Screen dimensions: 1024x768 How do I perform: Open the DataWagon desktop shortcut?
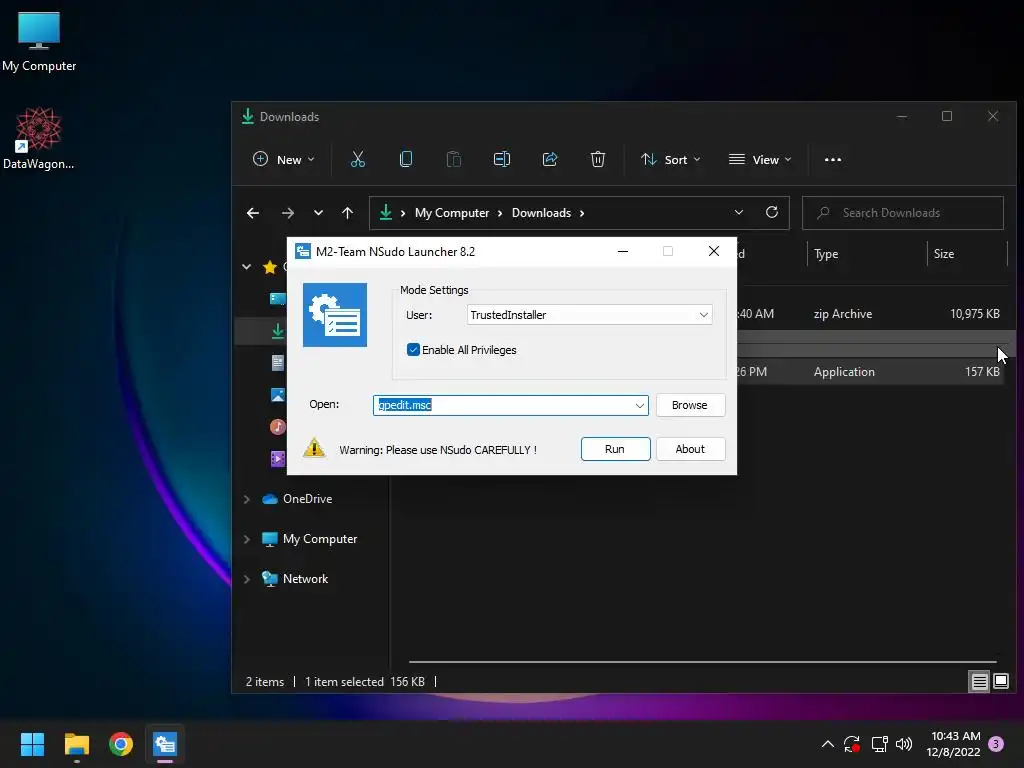[39, 138]
